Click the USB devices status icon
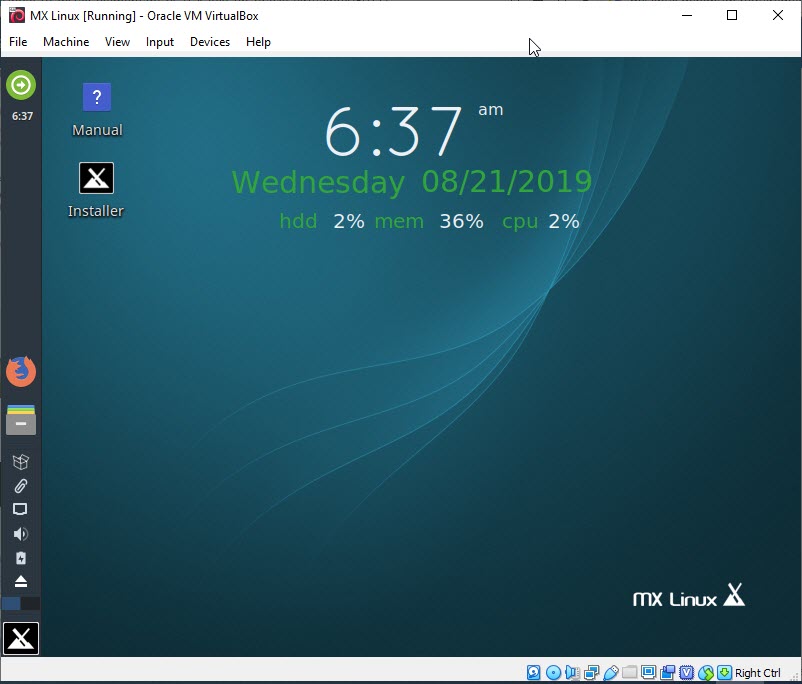 click(610, 672)
